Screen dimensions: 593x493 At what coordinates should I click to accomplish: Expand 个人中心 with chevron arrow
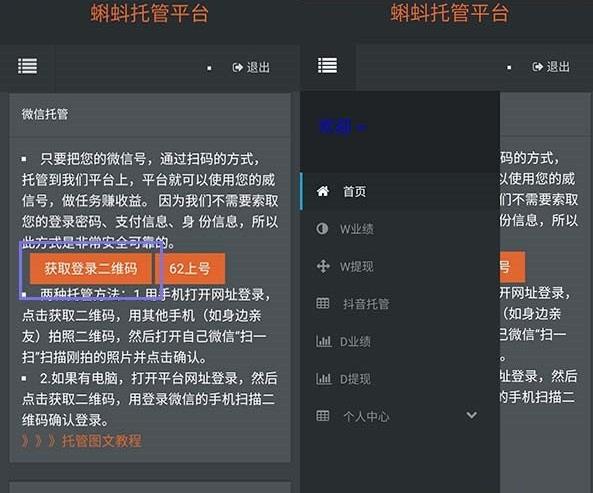[471, 415]
